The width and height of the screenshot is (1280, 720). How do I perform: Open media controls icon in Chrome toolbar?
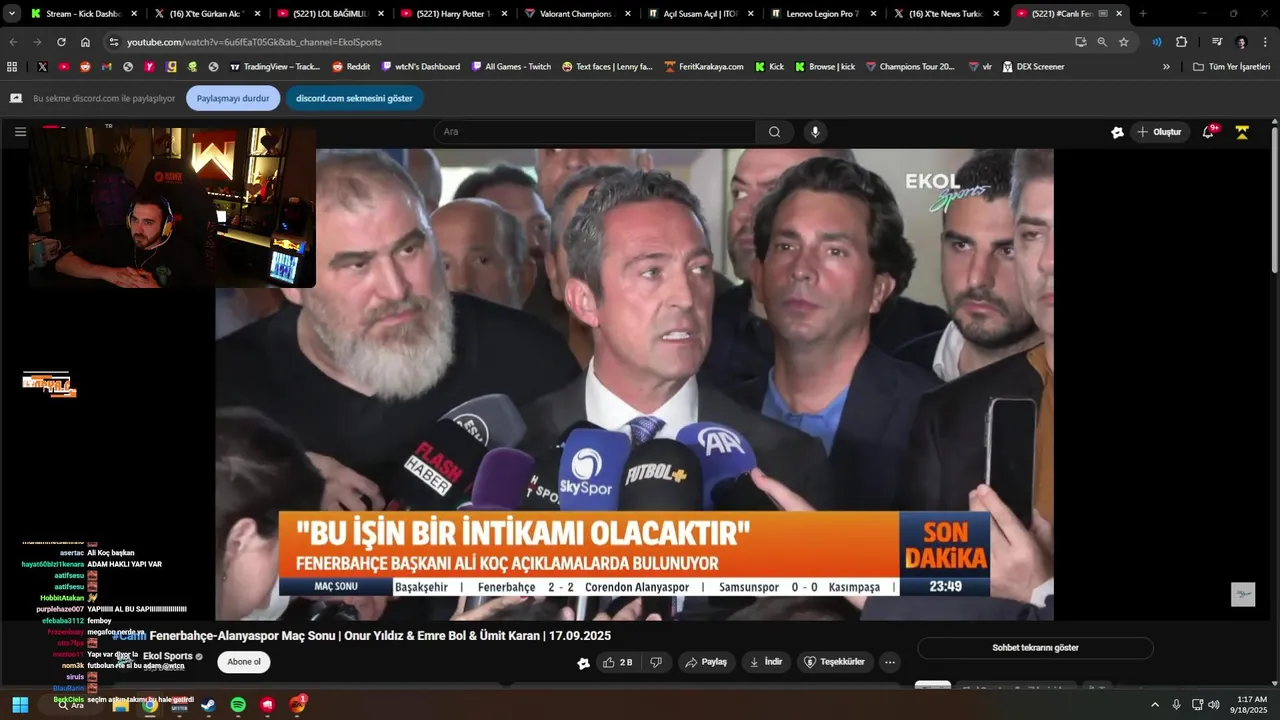click(1217, 42)
